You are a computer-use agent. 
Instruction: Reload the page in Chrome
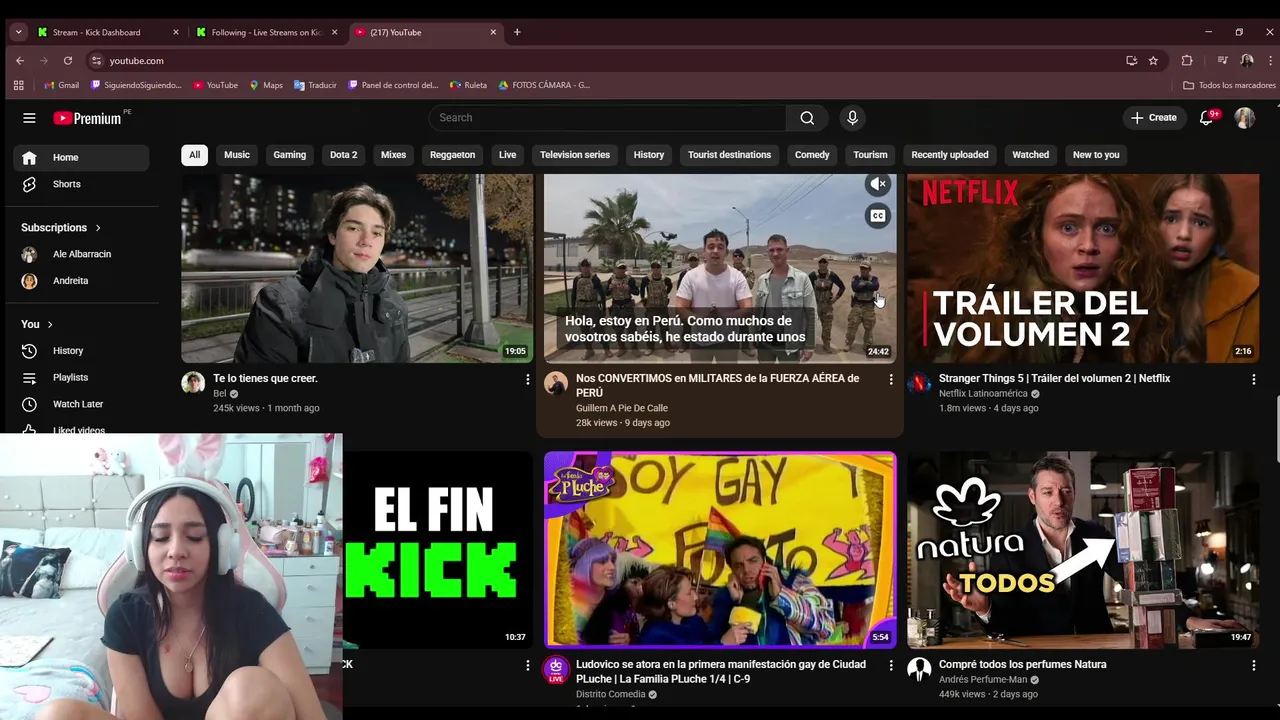(x=67, y=61)
